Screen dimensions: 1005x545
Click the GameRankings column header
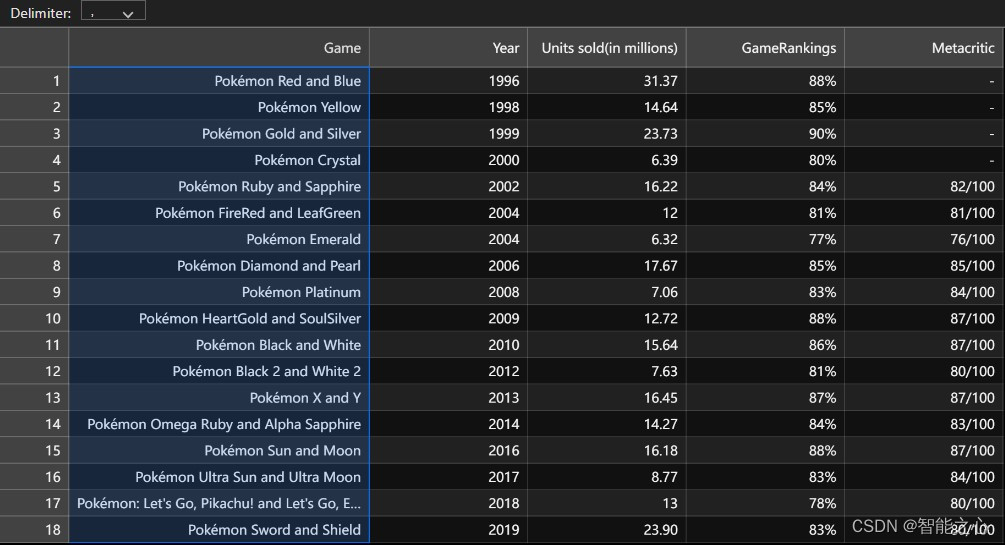click(765, 47)
